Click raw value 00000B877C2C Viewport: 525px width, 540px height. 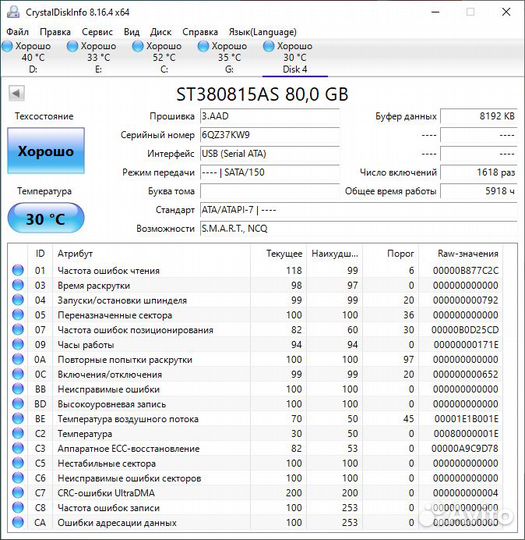point(465,270)
